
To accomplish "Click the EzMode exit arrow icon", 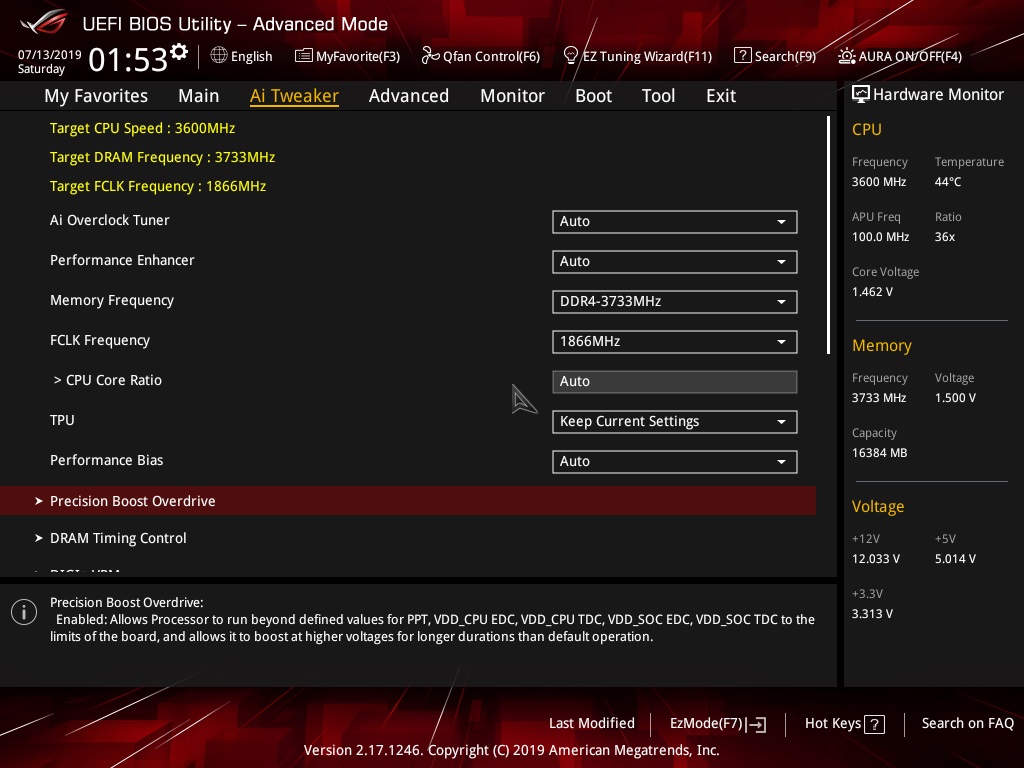I will tap(756, 724).
